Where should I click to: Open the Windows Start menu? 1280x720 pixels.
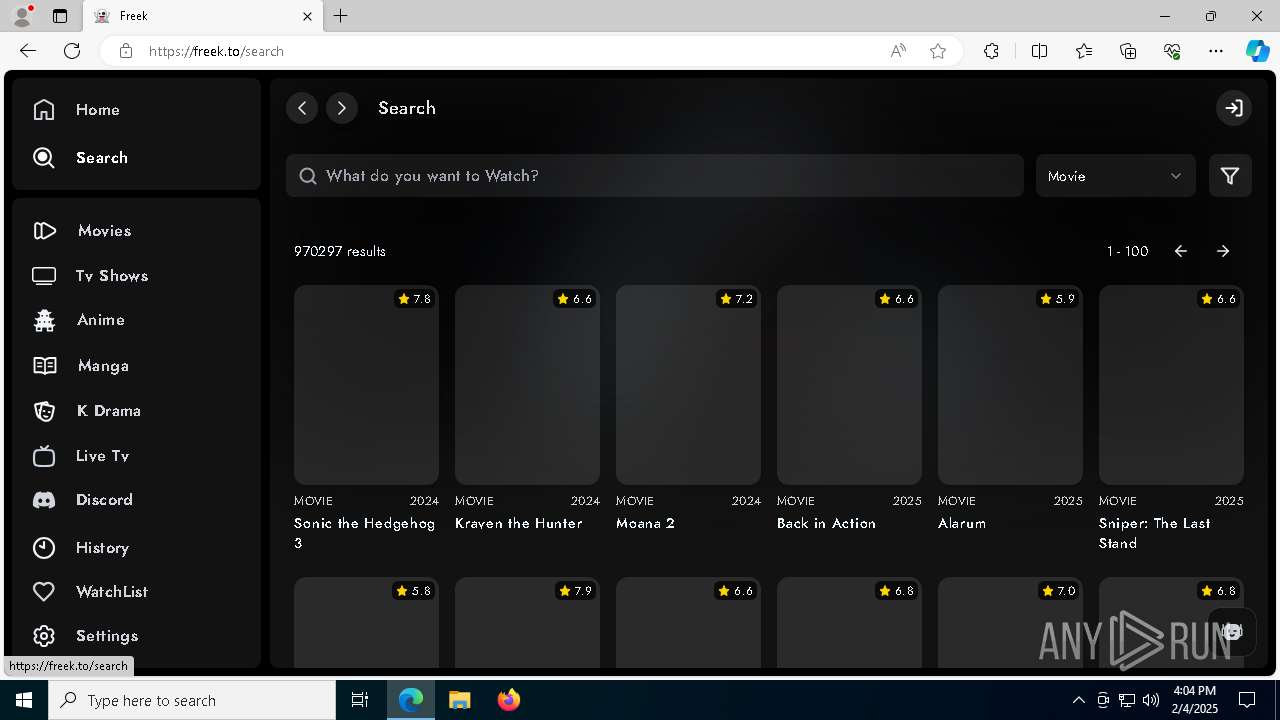(24, 700)
